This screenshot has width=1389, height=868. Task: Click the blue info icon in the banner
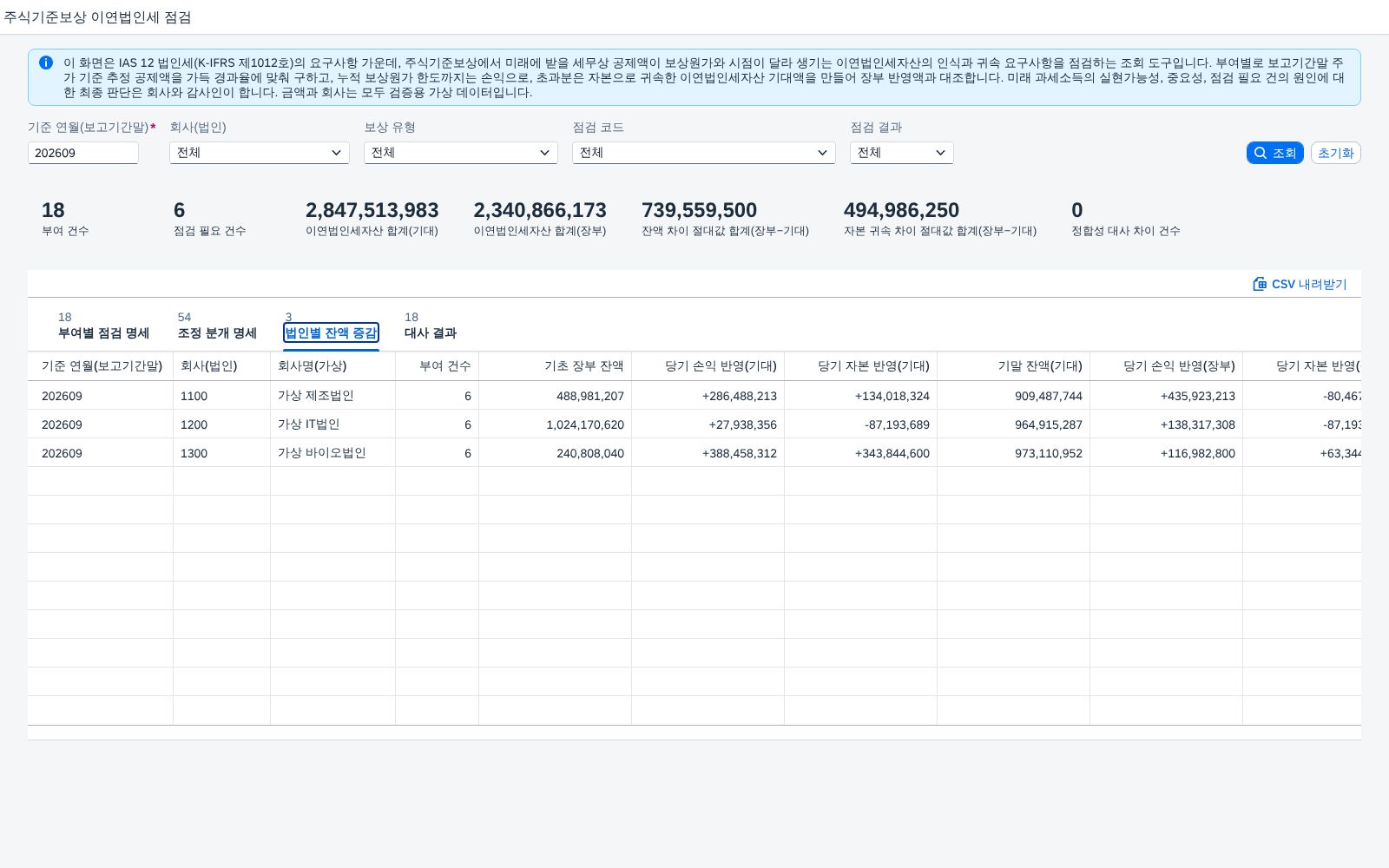[x=46, y=62]
